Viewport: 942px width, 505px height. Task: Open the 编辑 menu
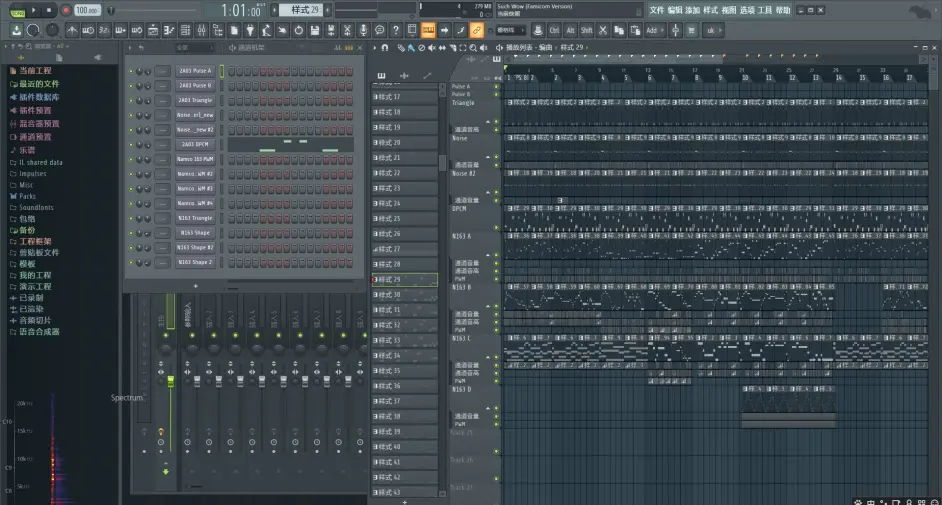click(675, 10)
